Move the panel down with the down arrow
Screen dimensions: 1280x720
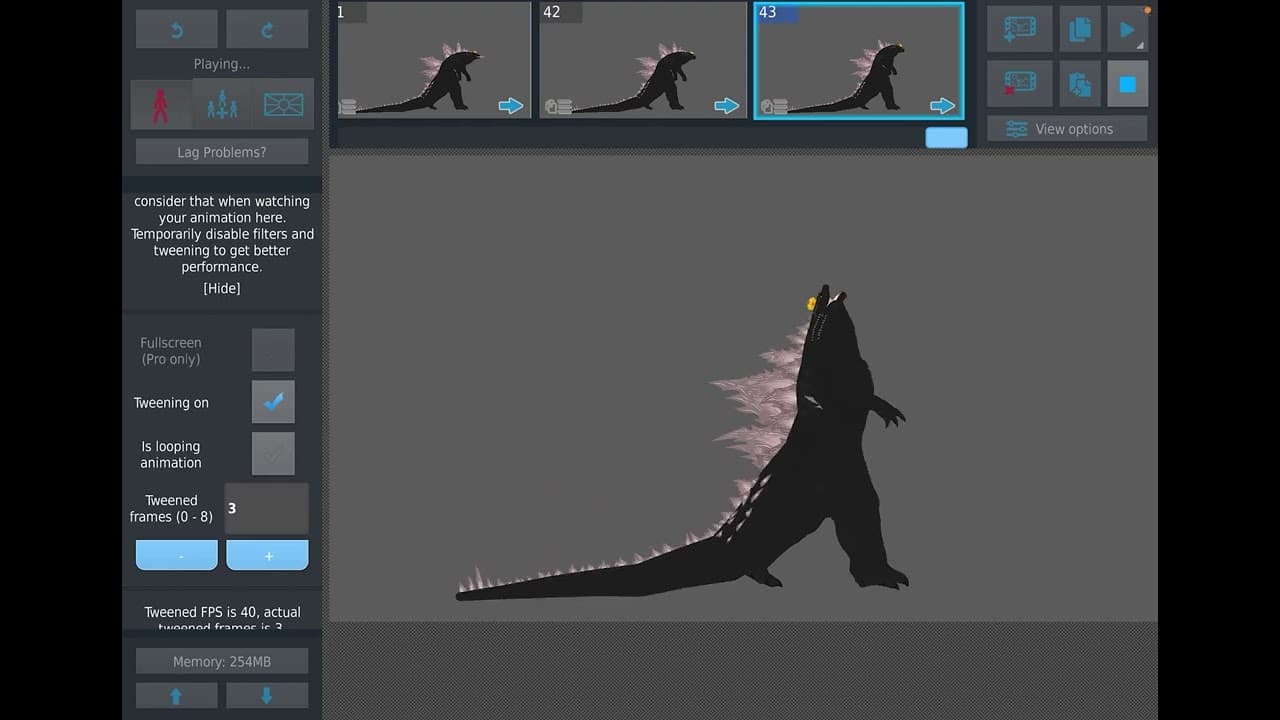(x=267, y=696)
